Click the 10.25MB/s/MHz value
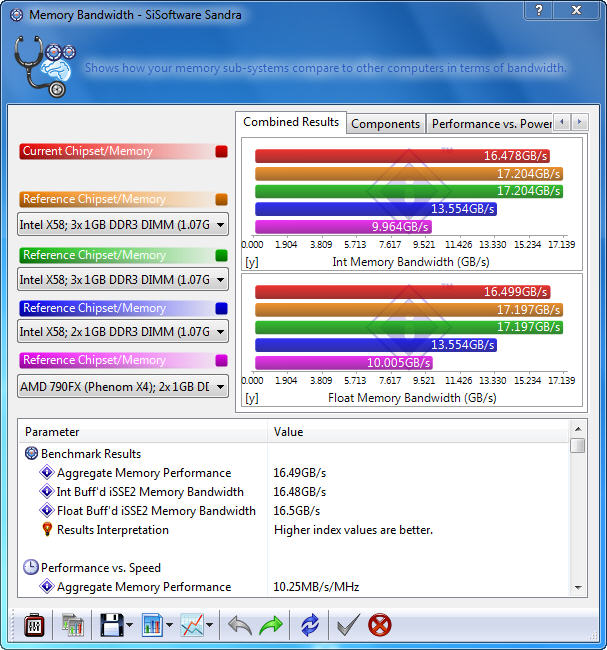 click(x=316, y=587)
